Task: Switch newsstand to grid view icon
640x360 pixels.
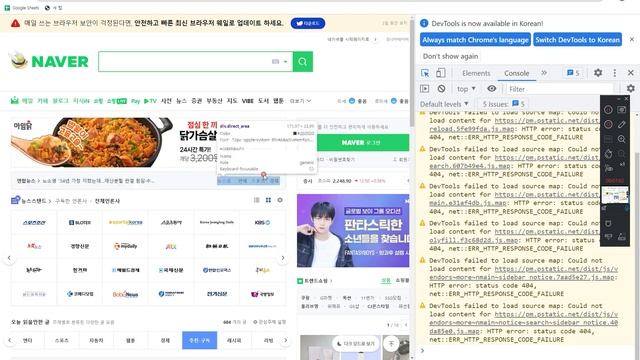Action: pos(268,200)
